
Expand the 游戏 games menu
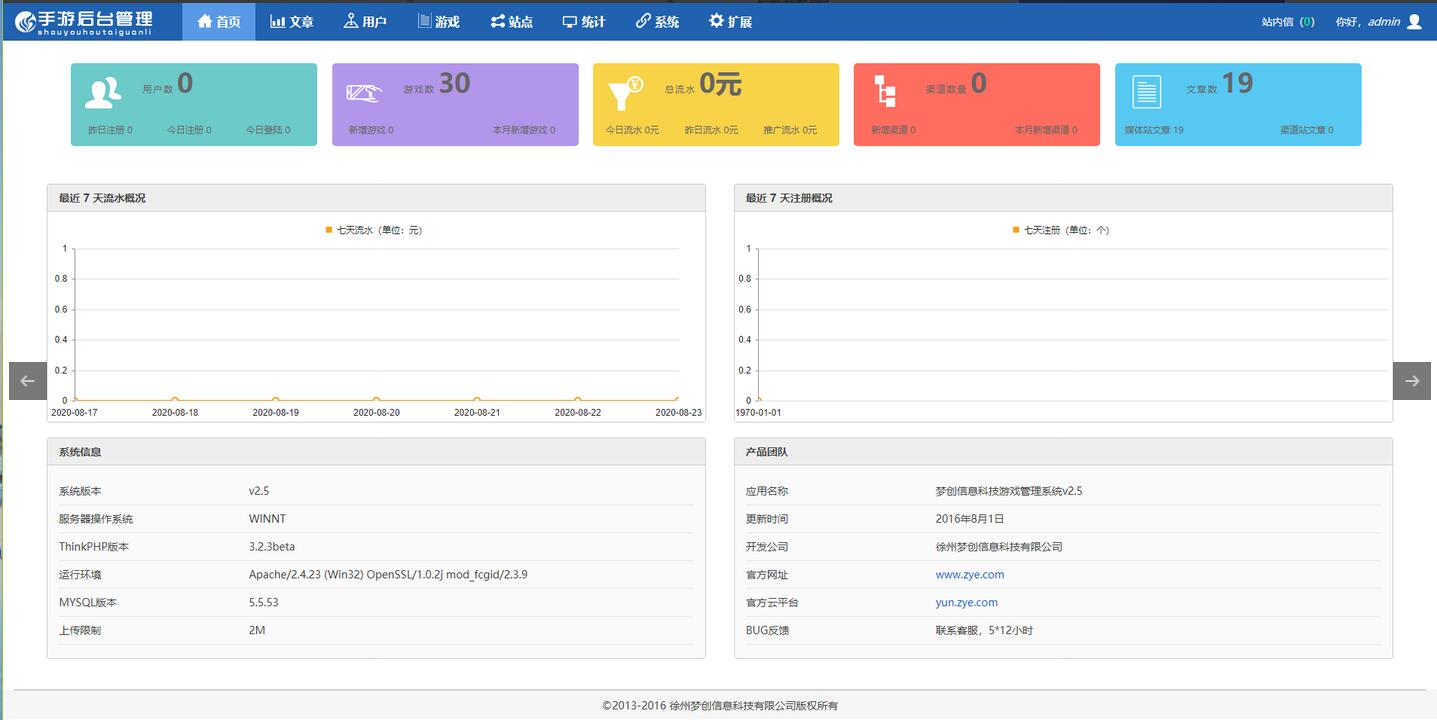(438, 21)
